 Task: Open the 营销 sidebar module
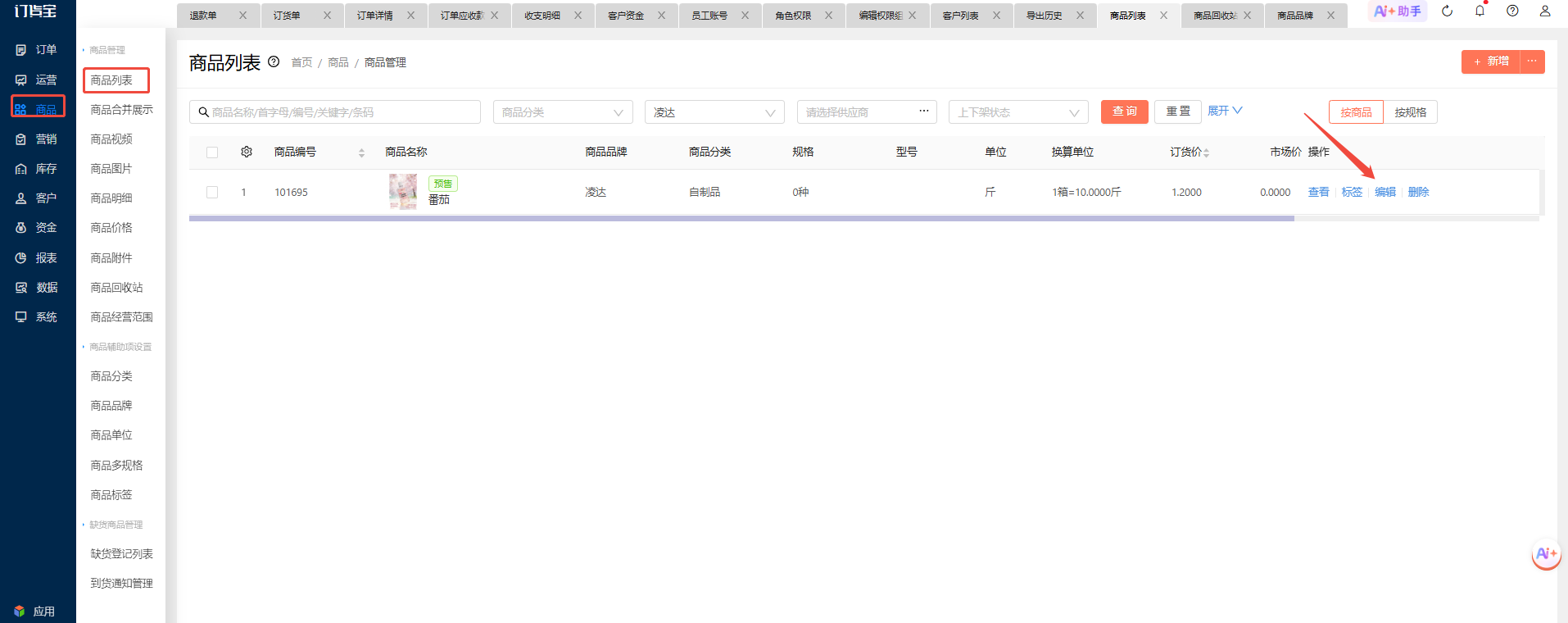(37, 139)
